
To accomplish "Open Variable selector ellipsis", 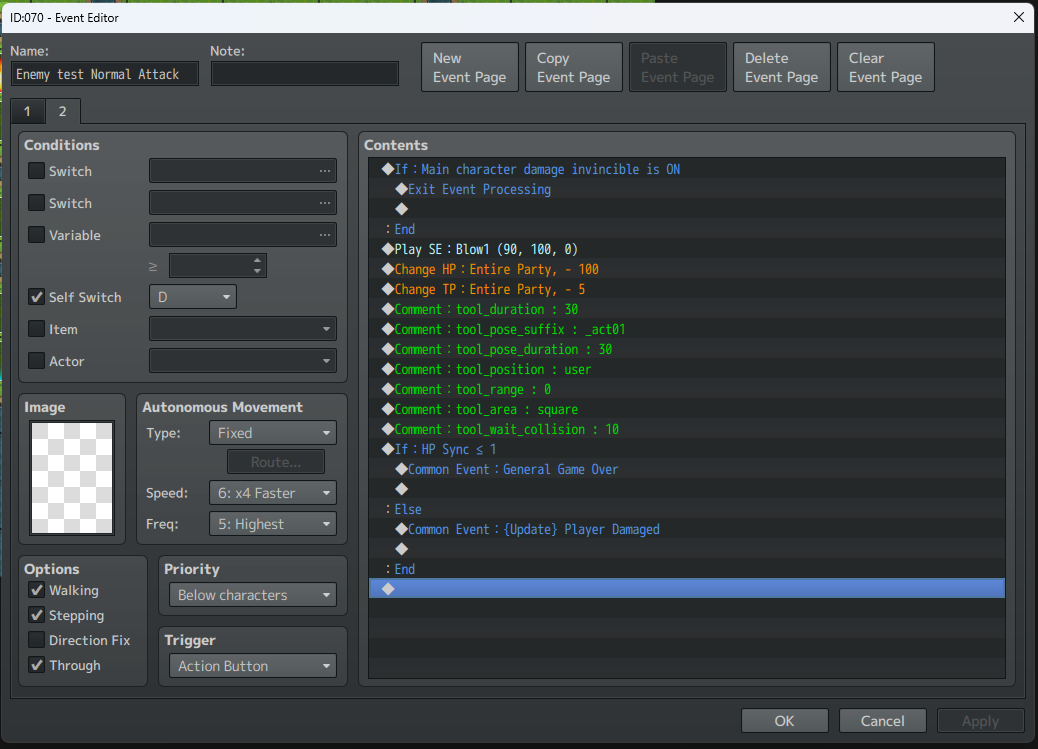I will 324,234.
